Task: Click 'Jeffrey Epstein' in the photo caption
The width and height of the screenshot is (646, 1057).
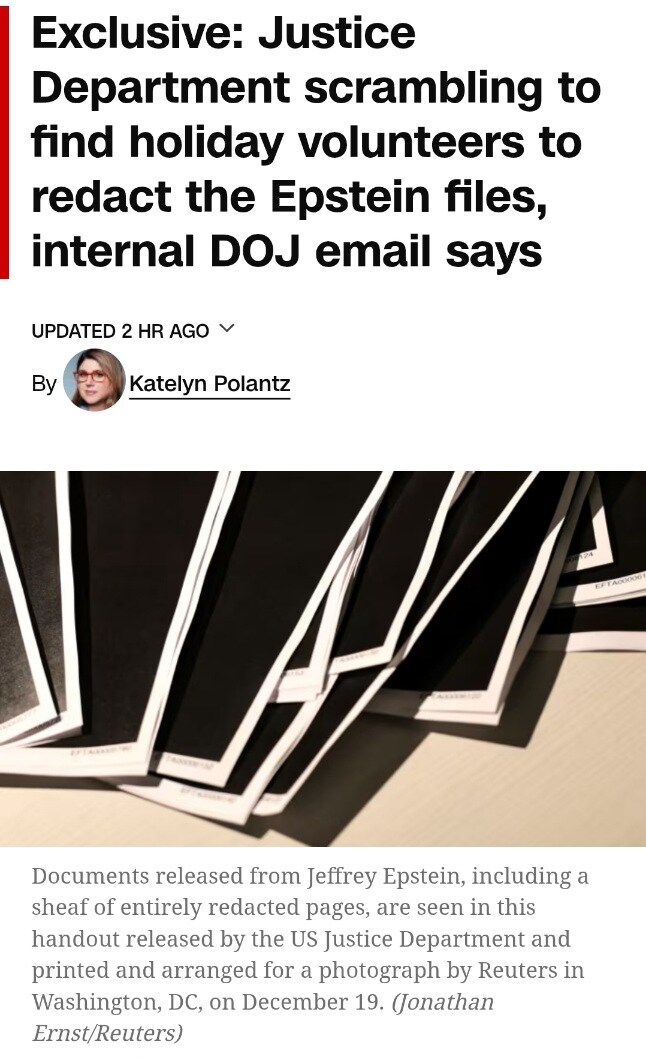Action: tap(384, 876)
